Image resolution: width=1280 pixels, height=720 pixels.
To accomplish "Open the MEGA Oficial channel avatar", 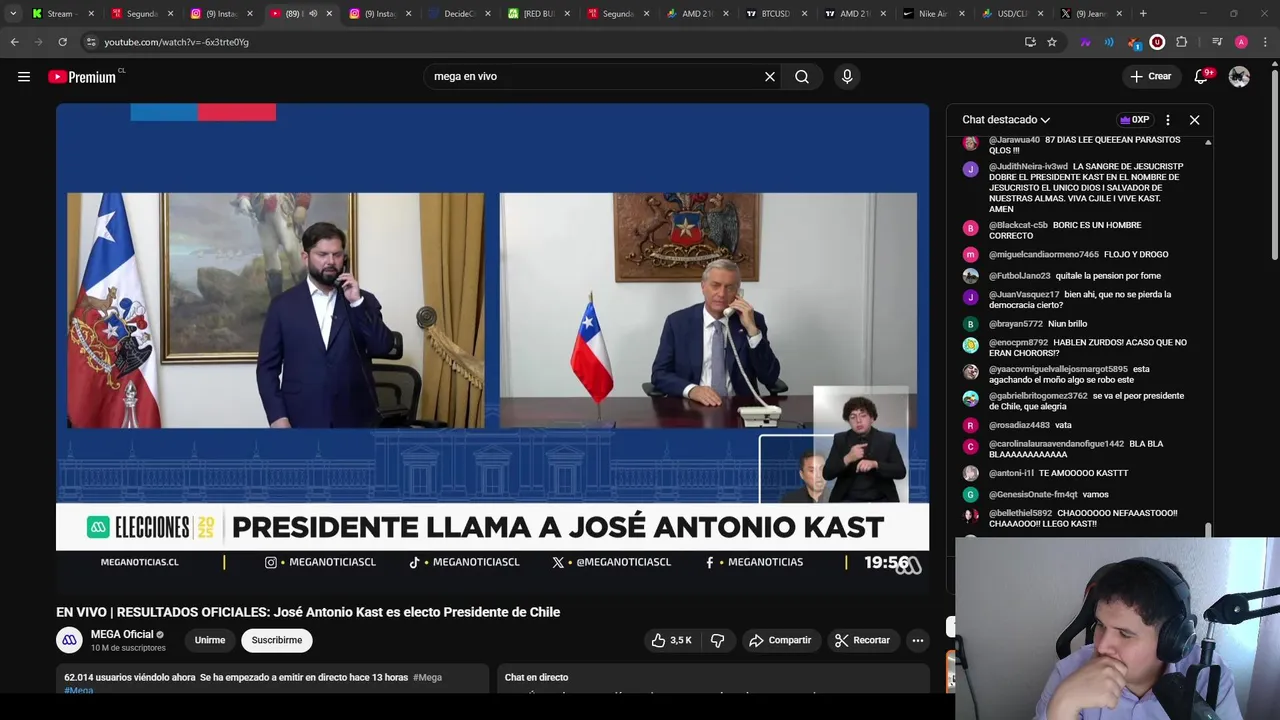I will coord(69,640).
